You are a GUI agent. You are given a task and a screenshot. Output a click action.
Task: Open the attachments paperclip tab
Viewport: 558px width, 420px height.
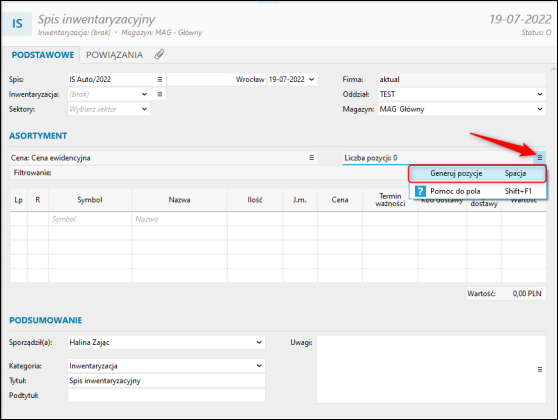159,54
